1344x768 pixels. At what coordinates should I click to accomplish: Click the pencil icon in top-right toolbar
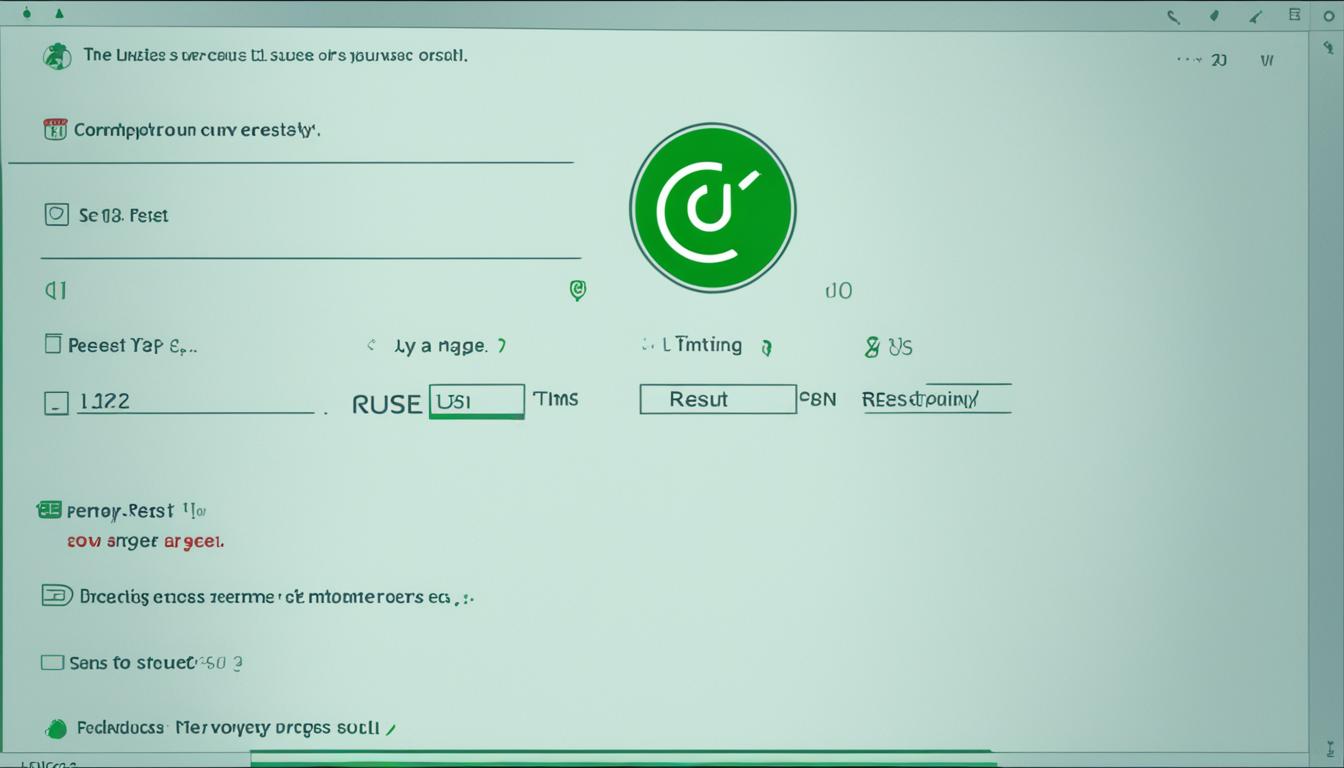pos(1255,15)
